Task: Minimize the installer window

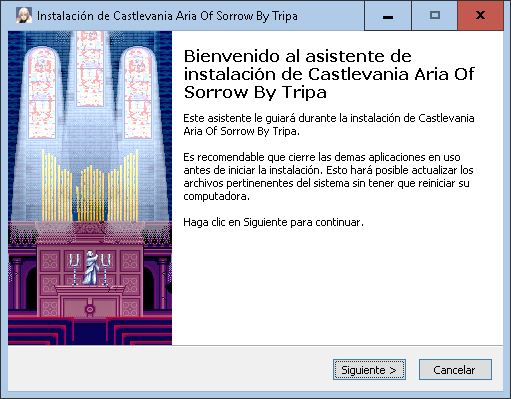Action: coord(388,16)
